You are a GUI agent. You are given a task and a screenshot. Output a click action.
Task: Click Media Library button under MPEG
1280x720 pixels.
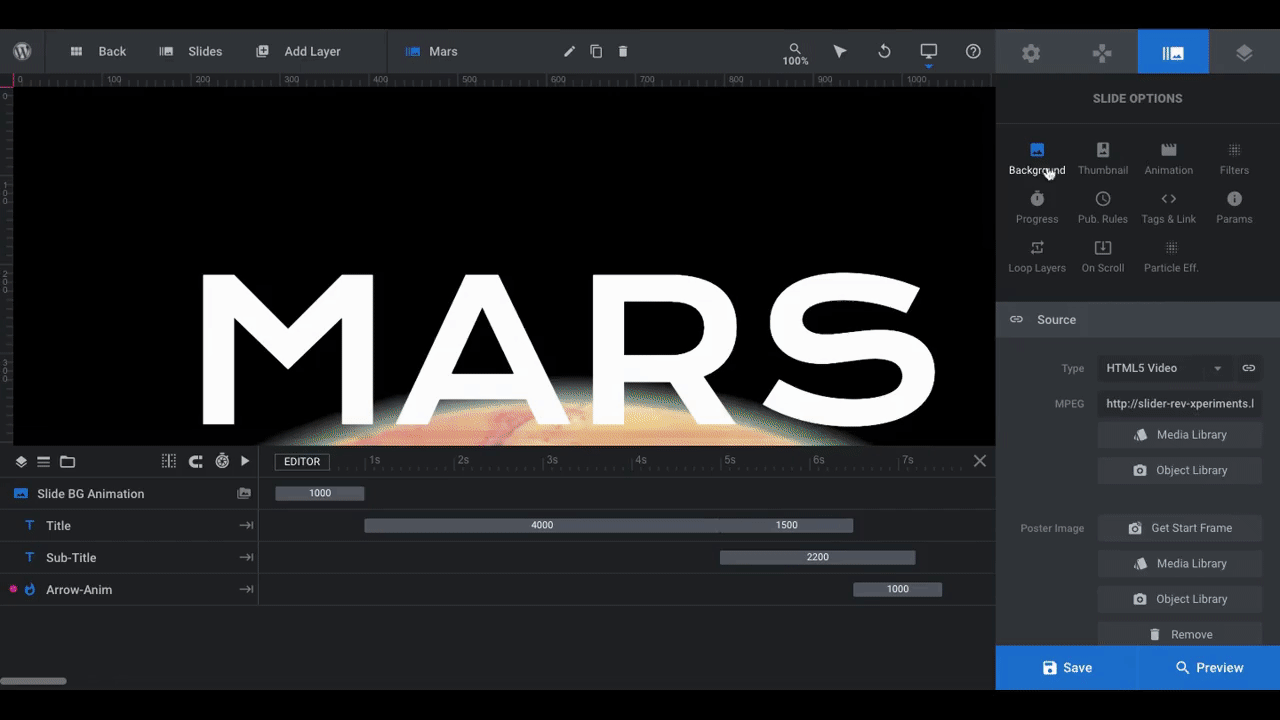click(1180, 435)
